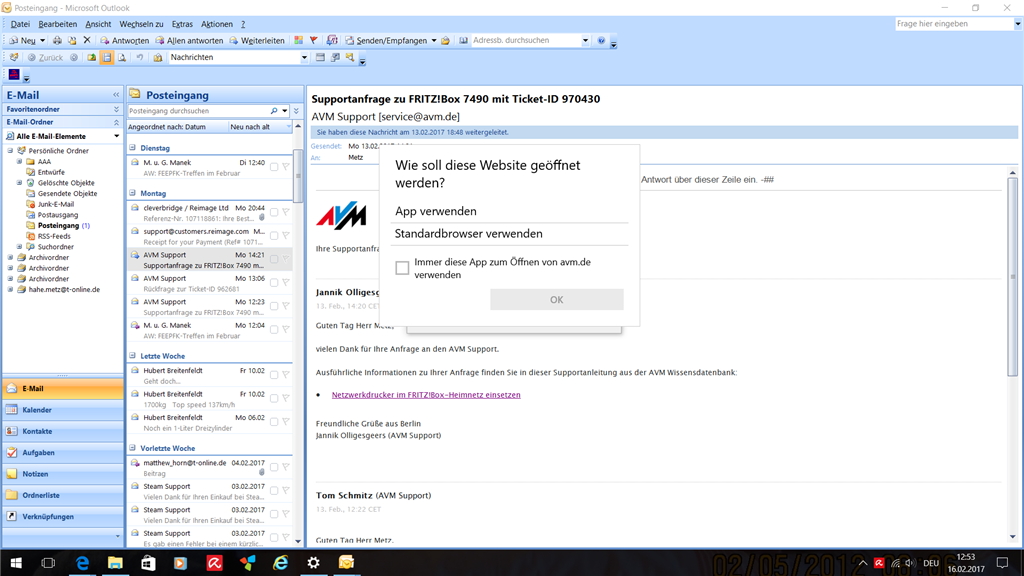Click the colored categorize squares icon
The image size is (1024, 576).
tap(298, 40)
